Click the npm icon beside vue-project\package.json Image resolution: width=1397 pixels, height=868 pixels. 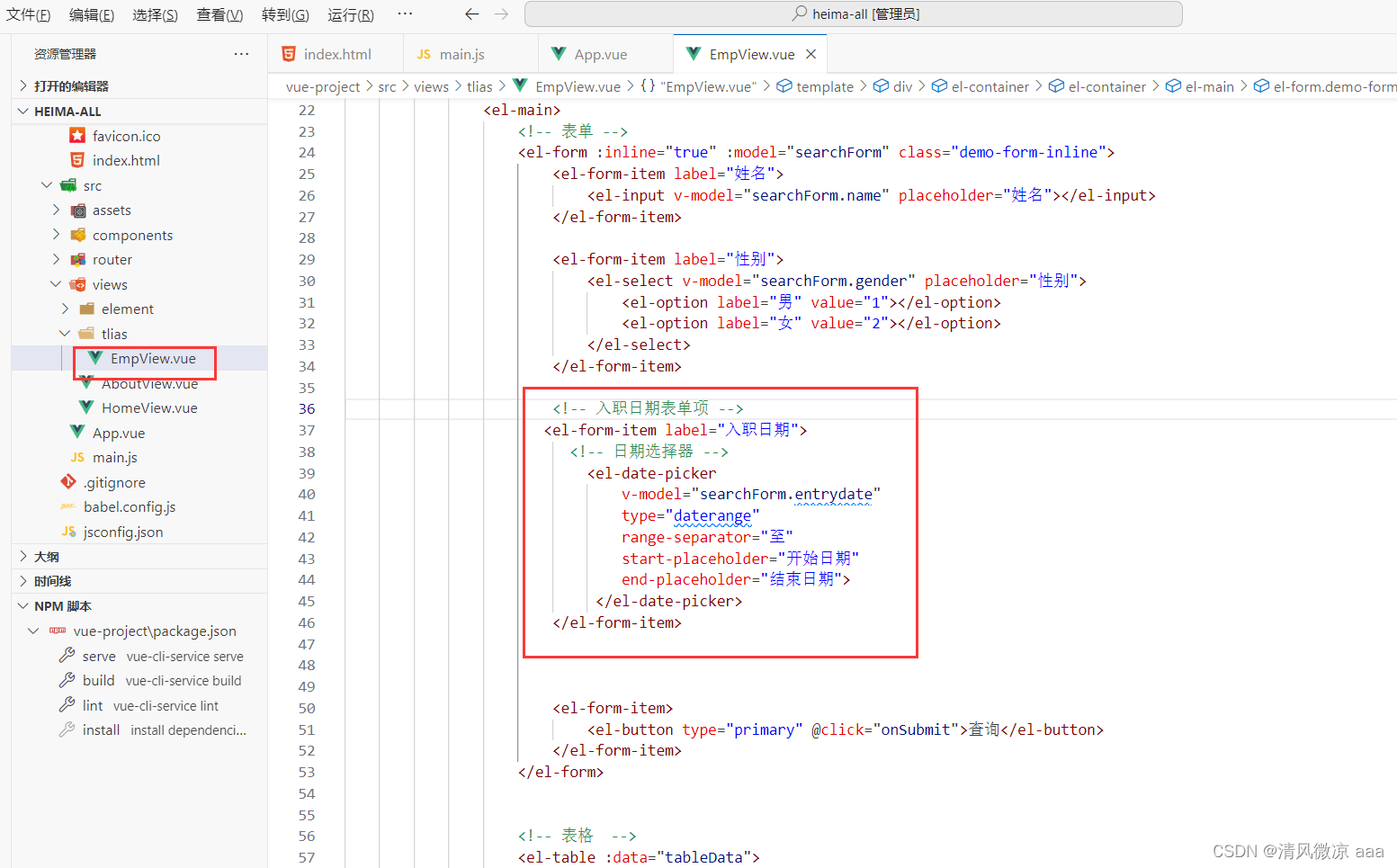pyautogui.click(x=58, y=631)
